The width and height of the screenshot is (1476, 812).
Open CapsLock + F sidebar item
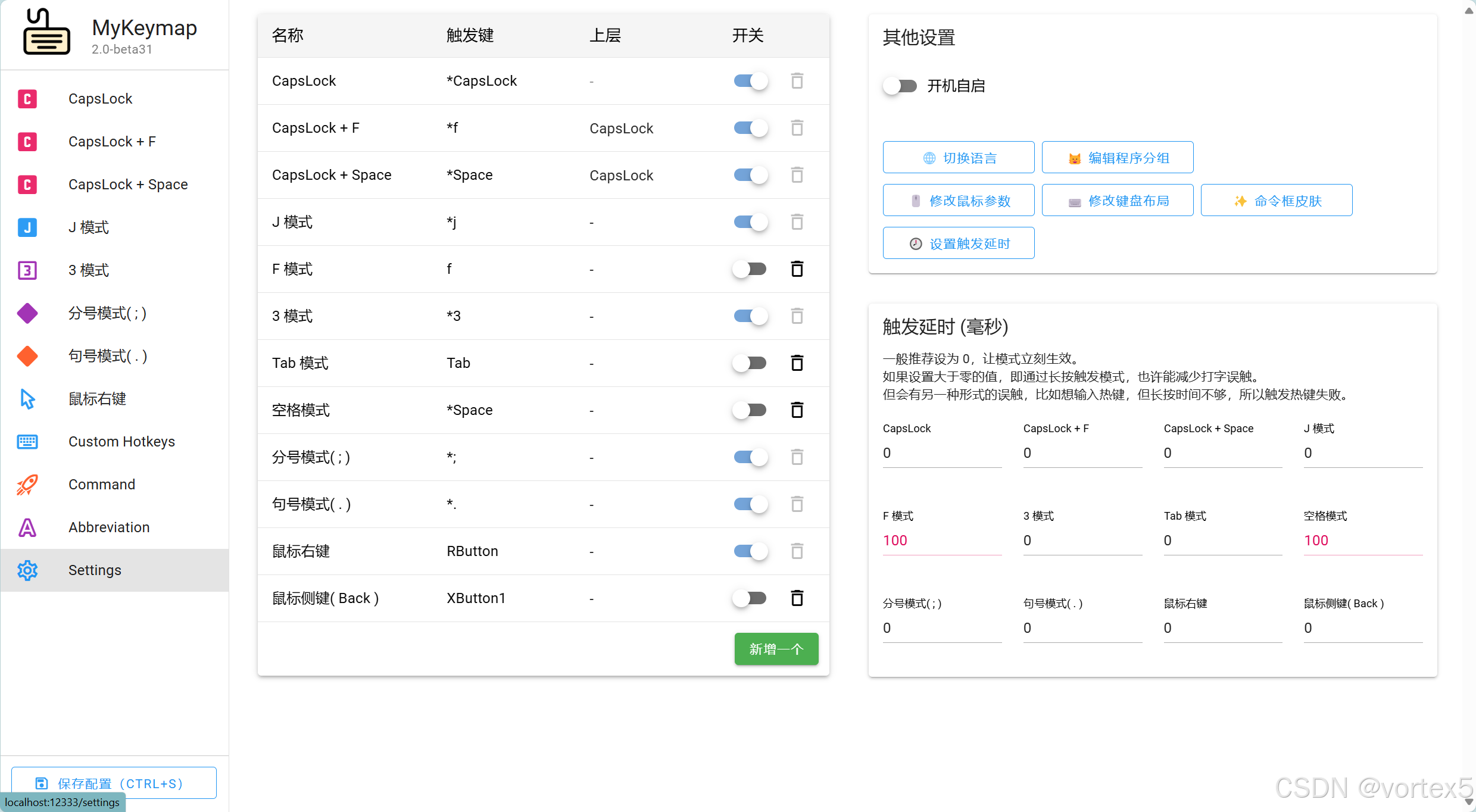pyautogui.click(x=115, y=142)
